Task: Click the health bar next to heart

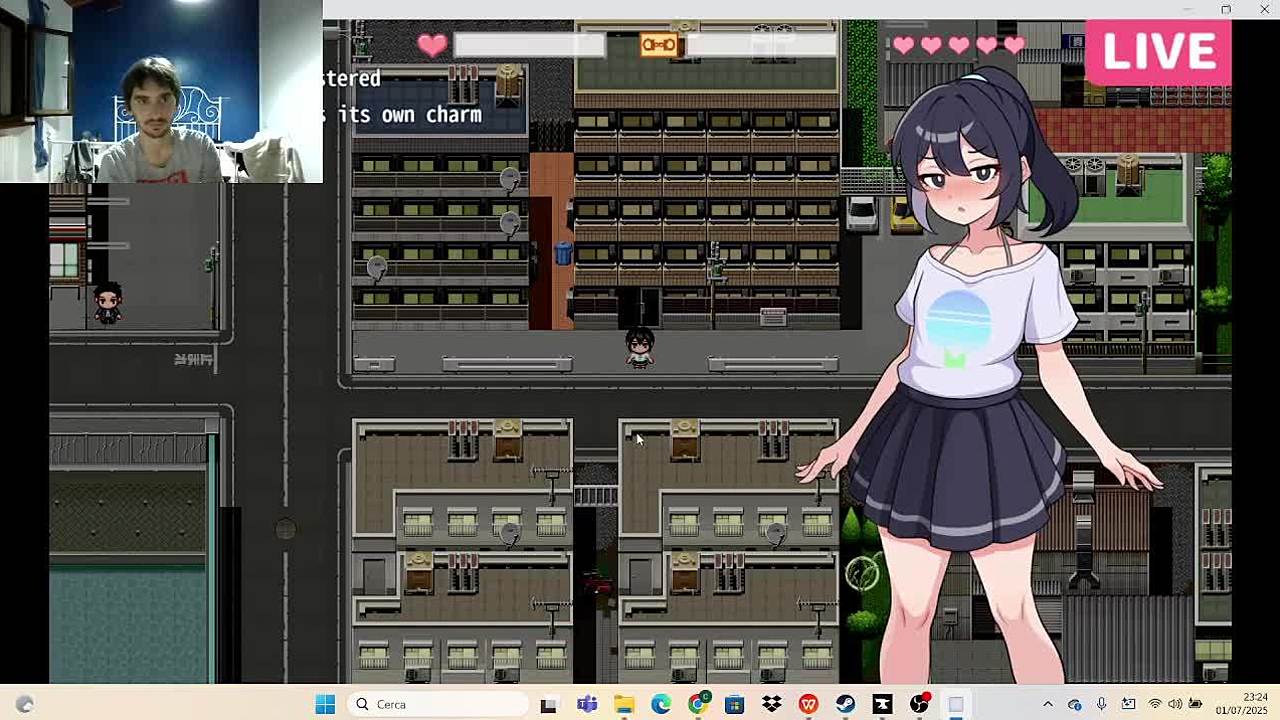Action: coord(530,45)
